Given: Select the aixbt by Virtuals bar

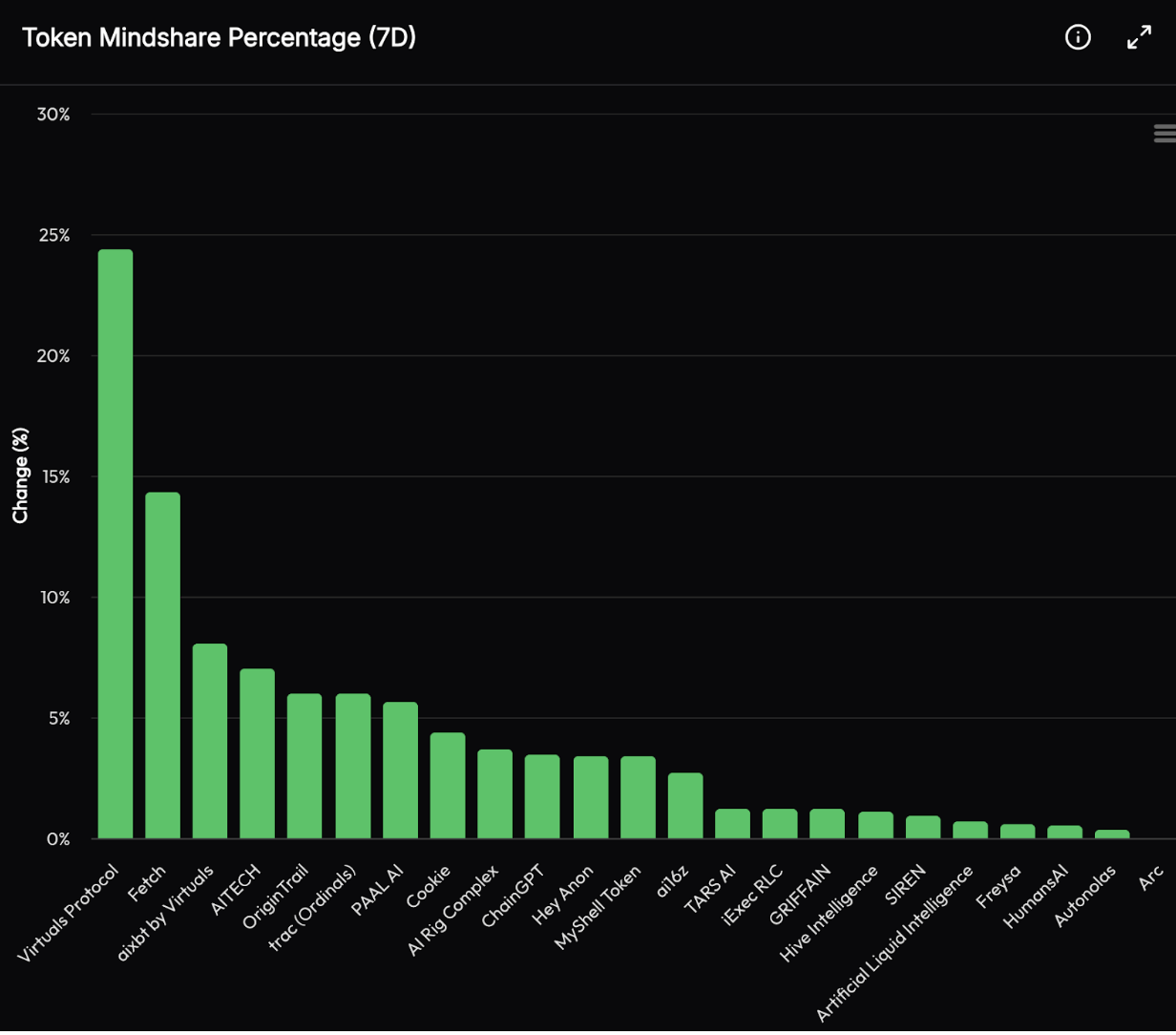Looking at the screenshot, I should [210, 741].
